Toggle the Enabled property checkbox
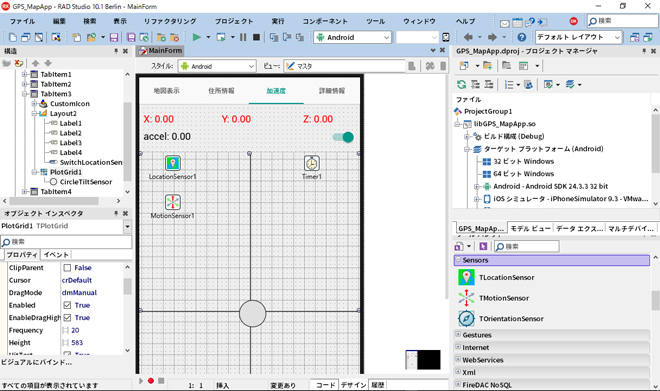 [67, 305]
